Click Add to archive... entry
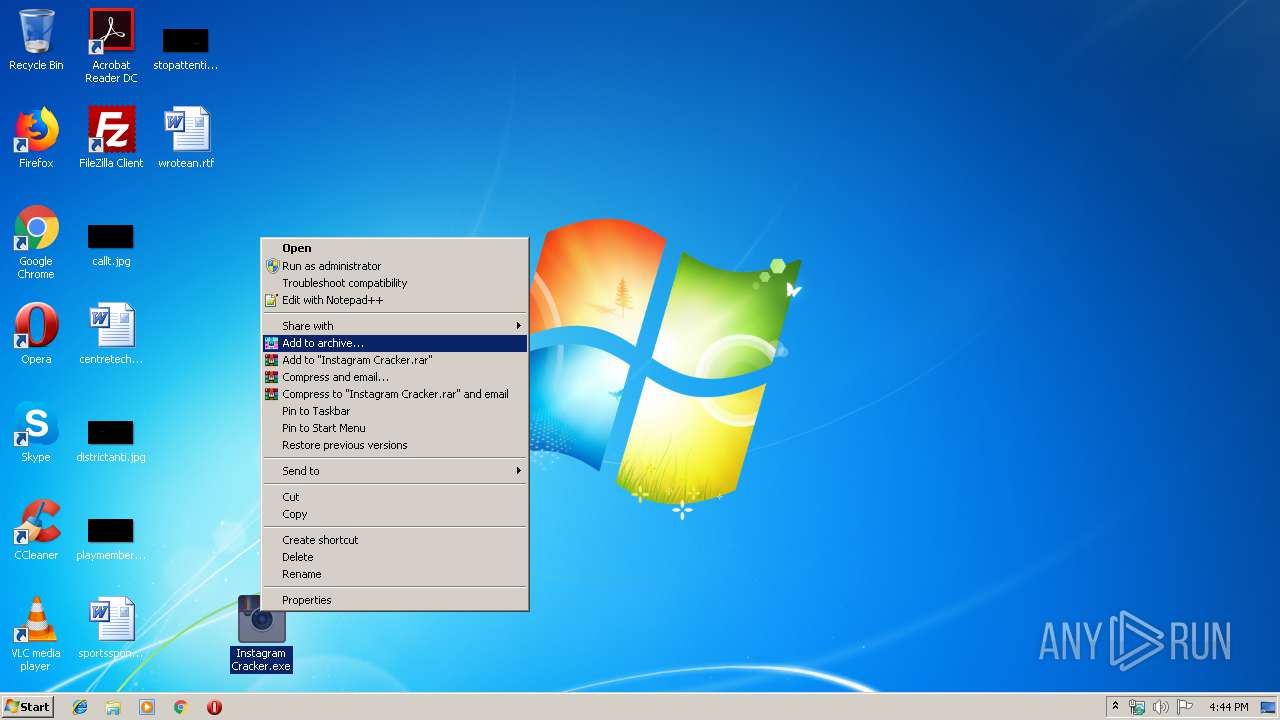Screen dimensions: 1280x720 click(x=395, y=343)
